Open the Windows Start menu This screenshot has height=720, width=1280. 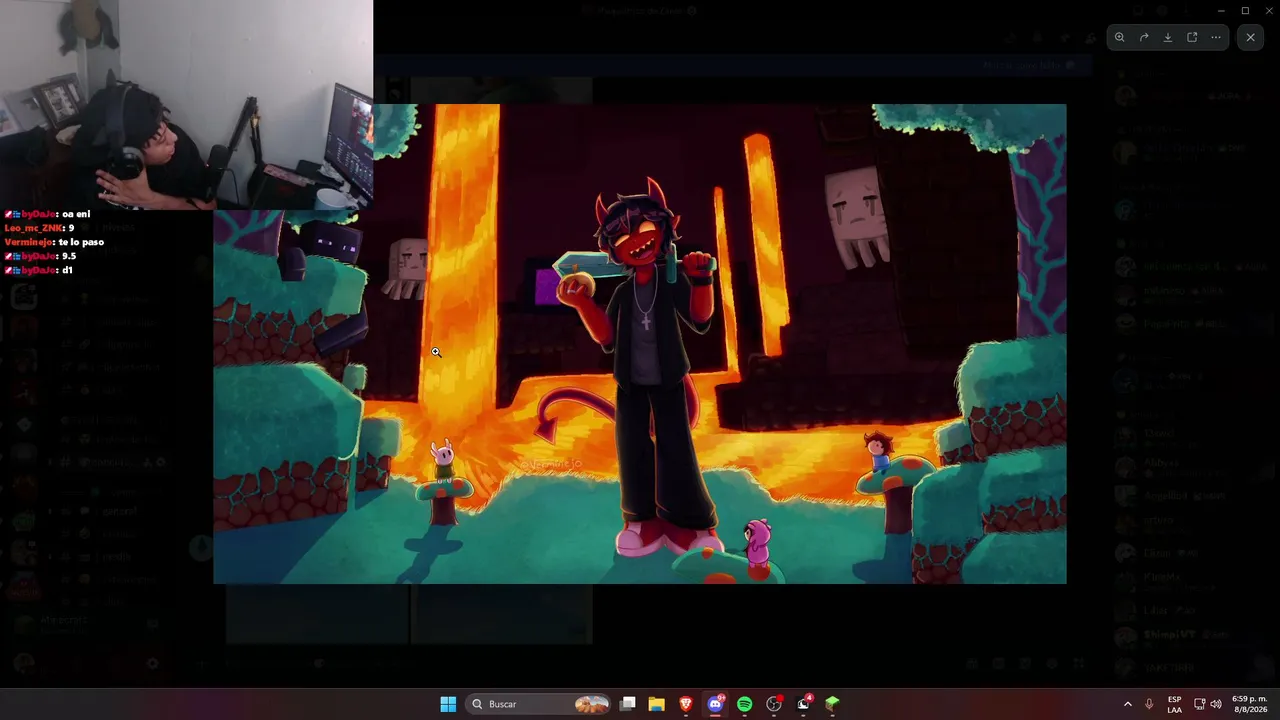pos(448,704)
